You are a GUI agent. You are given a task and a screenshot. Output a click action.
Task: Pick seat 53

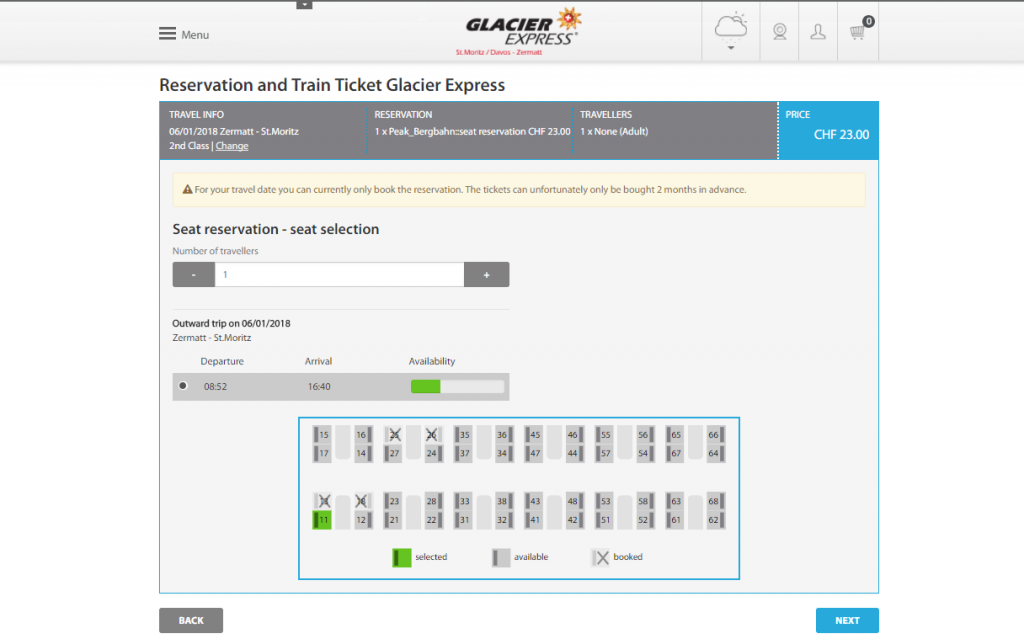point(604,501)
